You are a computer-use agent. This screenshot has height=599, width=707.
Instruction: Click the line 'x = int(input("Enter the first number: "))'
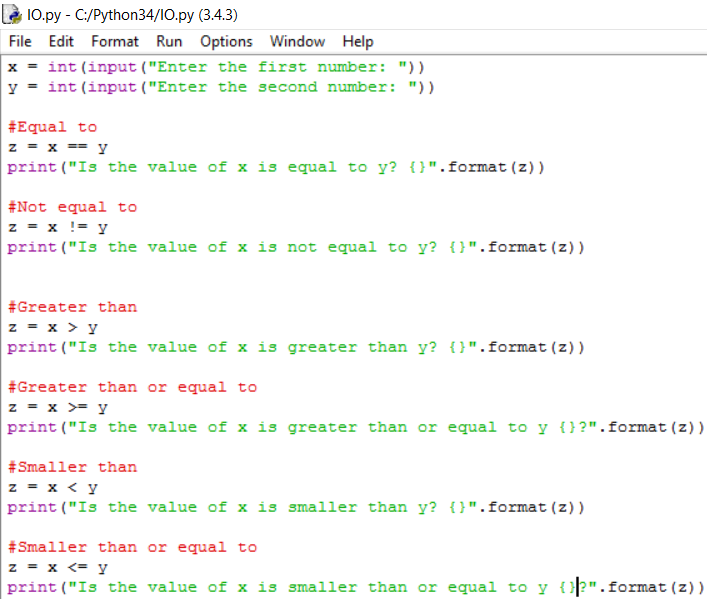pos(216,67)
